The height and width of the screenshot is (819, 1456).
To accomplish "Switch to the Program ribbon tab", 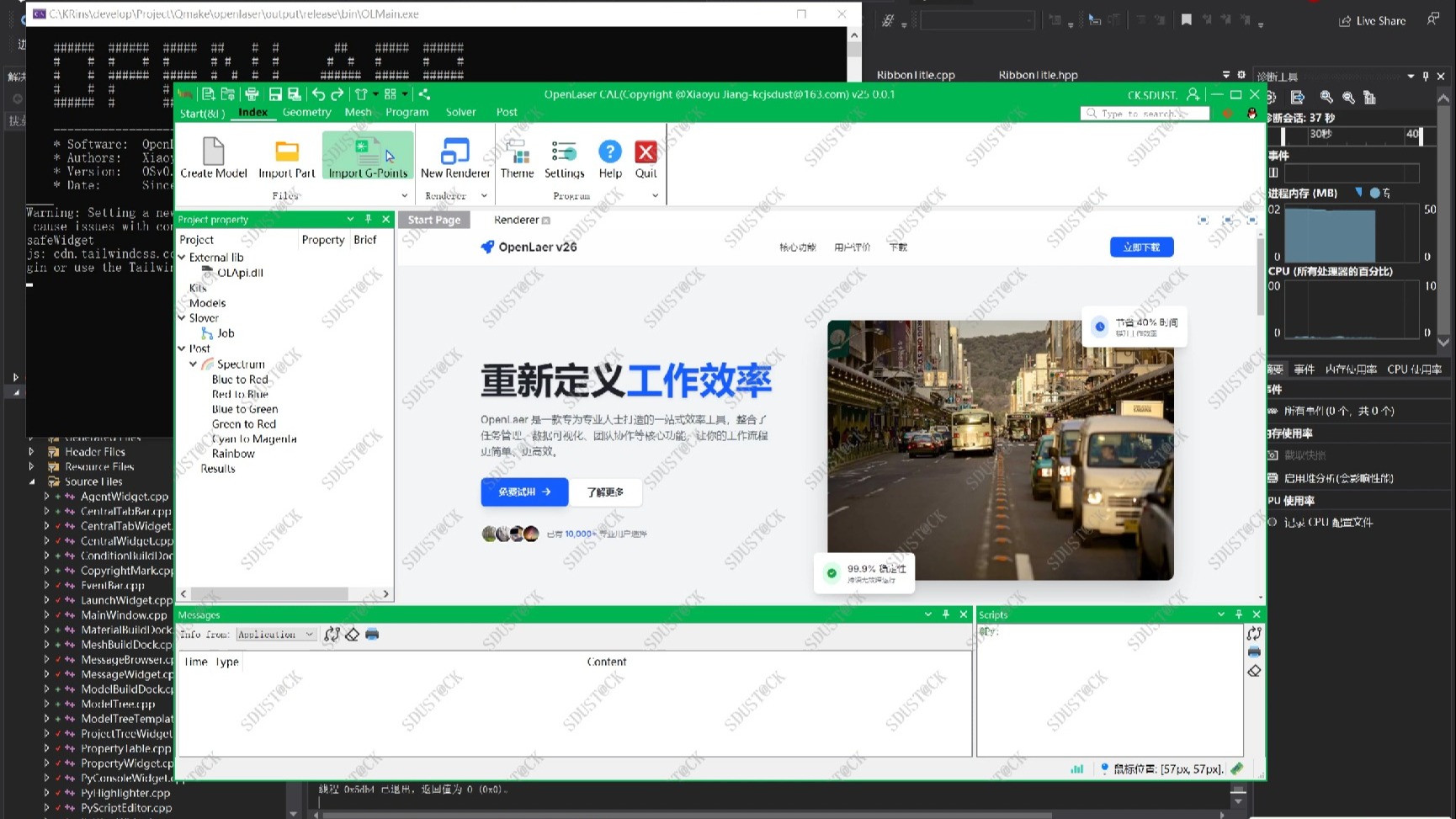I will point(407,112).
